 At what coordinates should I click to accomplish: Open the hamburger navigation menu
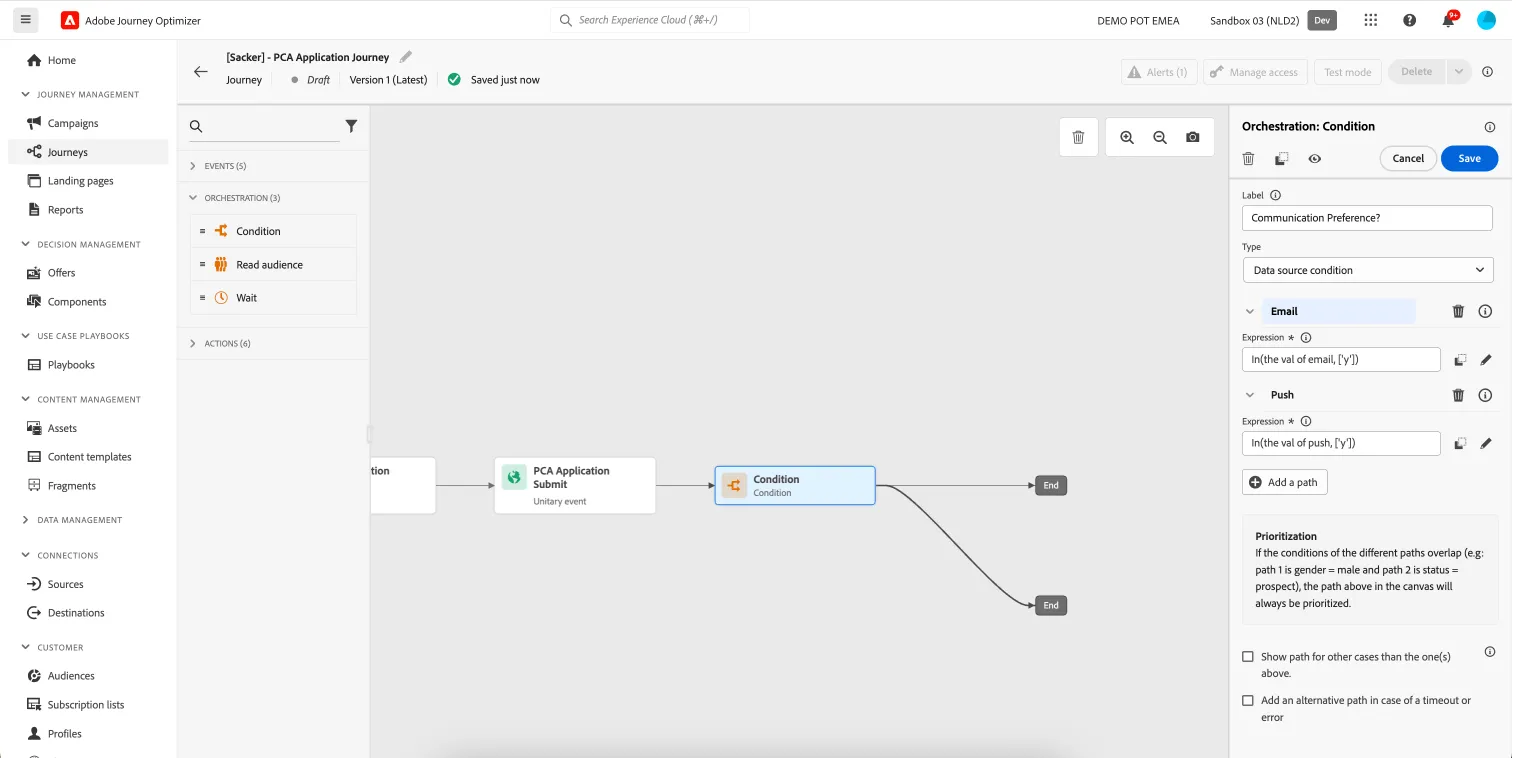[x=26, y=20]
